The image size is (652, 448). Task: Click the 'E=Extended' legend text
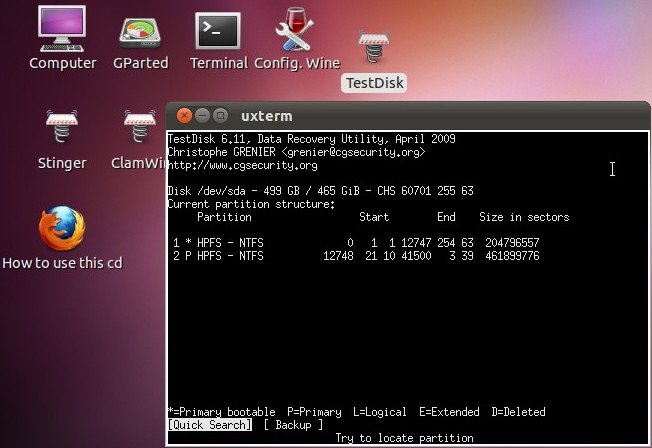(449, 412)
